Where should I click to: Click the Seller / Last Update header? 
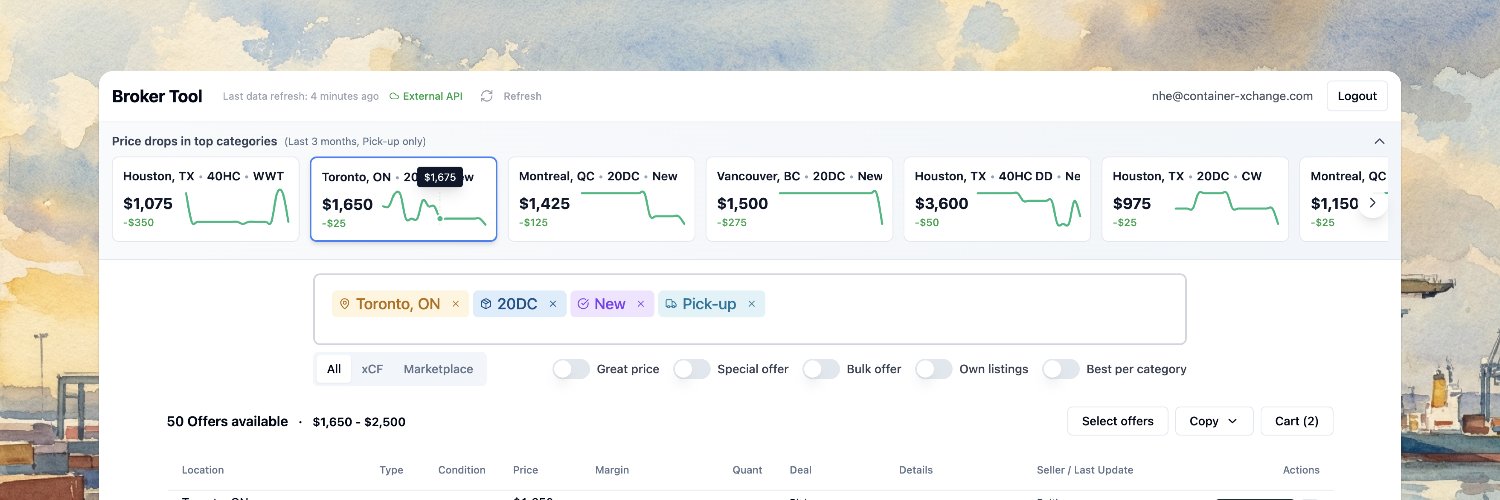(x=1085, y=470)
